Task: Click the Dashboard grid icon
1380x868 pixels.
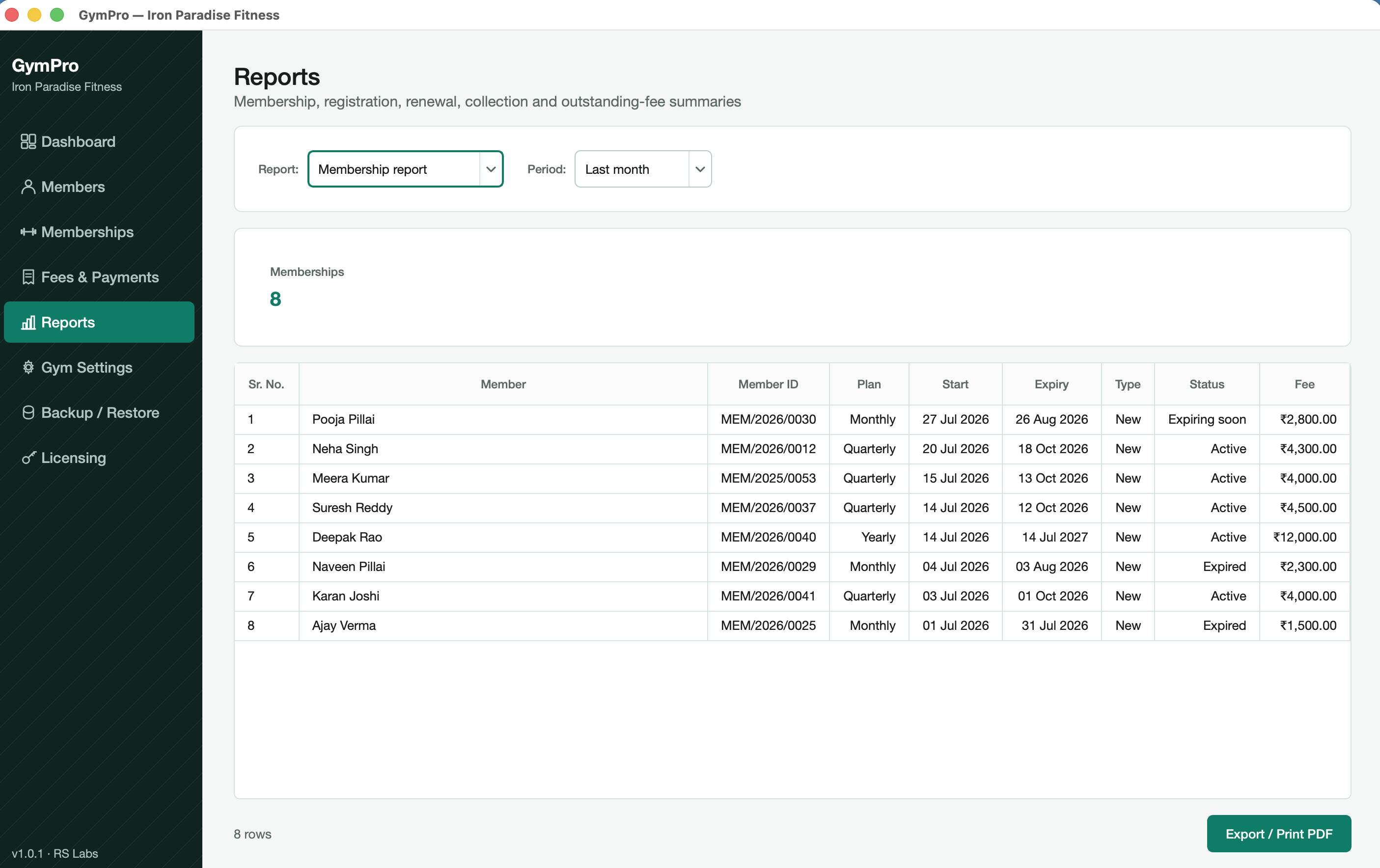Action: click(x=28, y=141)
